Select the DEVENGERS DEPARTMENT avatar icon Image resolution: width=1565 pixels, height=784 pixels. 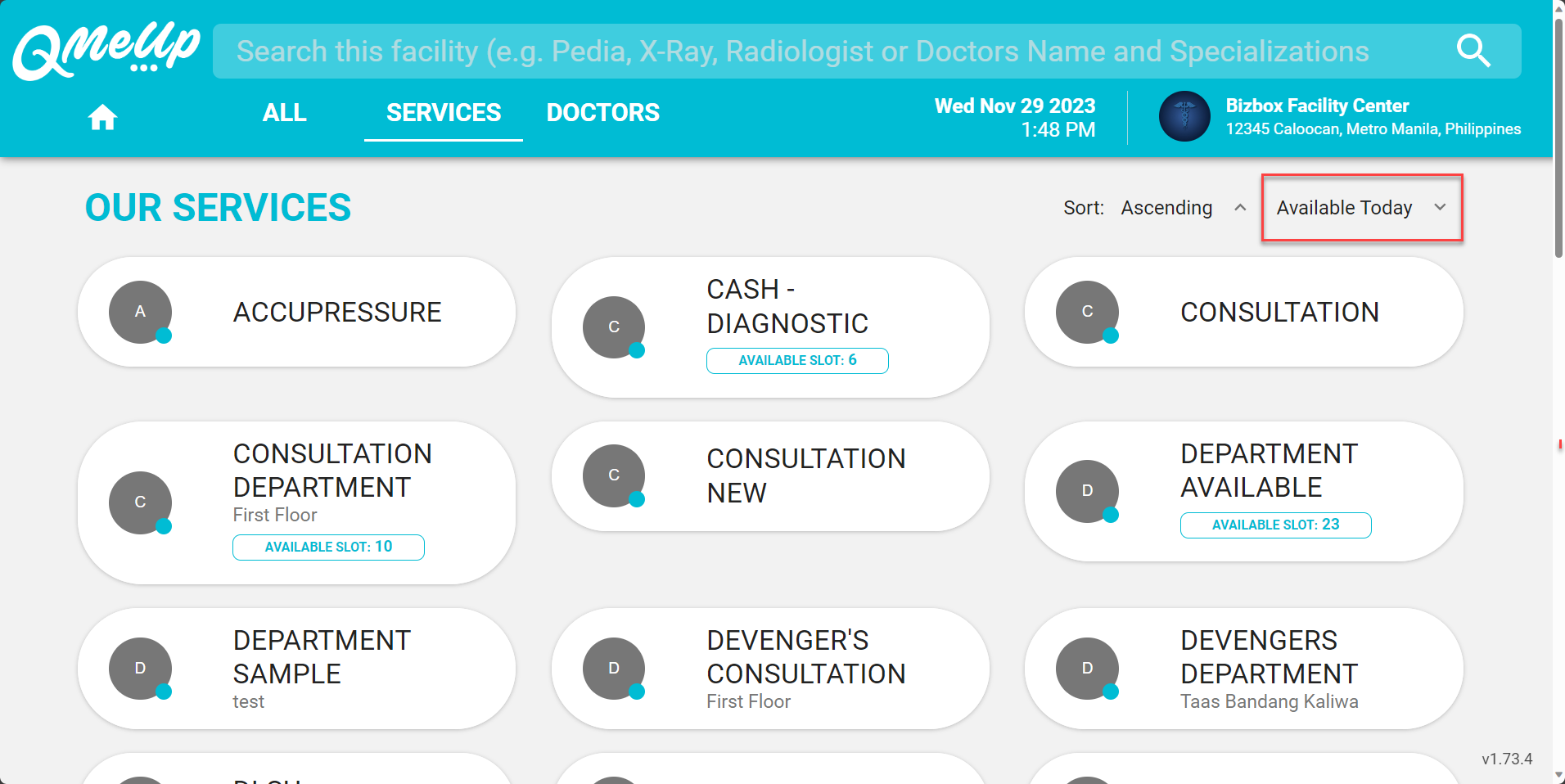[1087, 668]
